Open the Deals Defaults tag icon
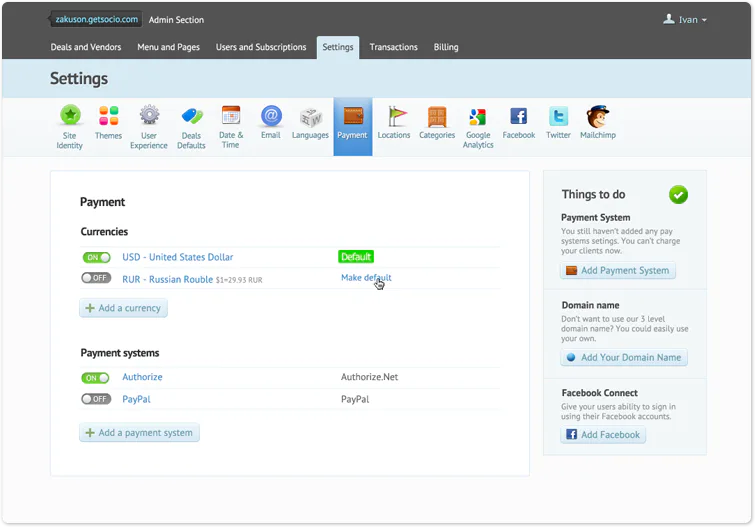This screenshot has height=527, width=755. [x=192, y=116]
